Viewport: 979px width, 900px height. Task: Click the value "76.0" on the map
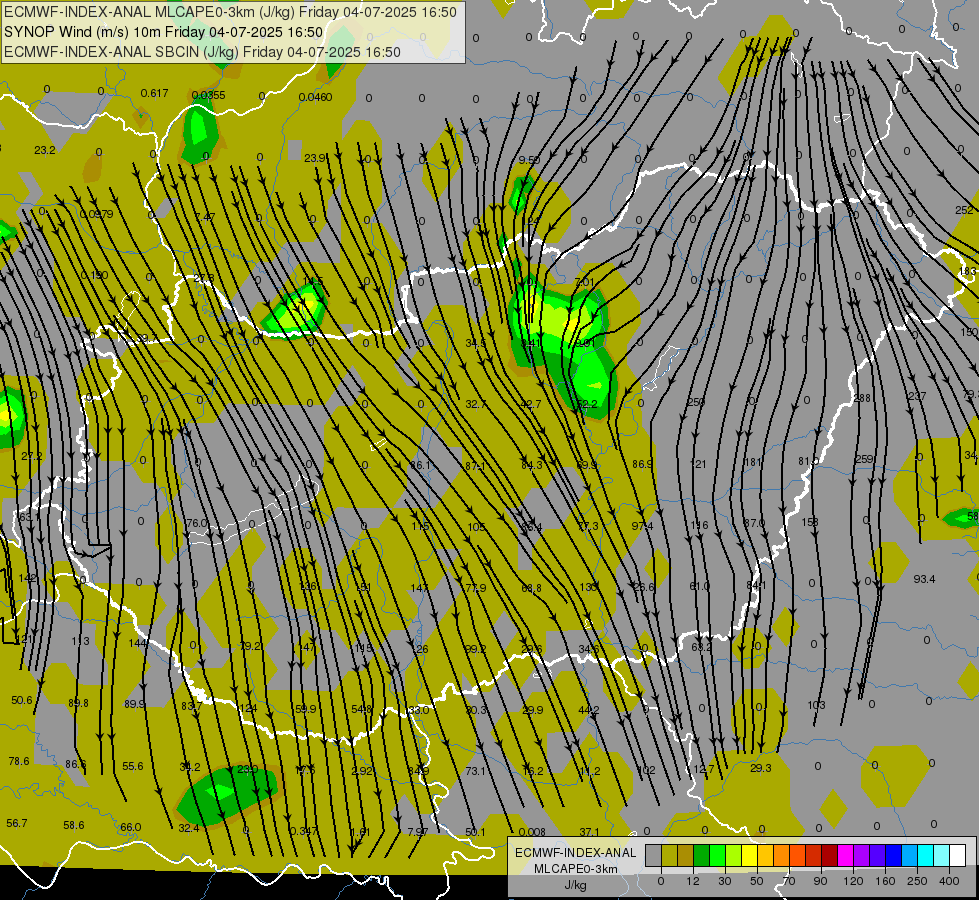coord(196,523)
